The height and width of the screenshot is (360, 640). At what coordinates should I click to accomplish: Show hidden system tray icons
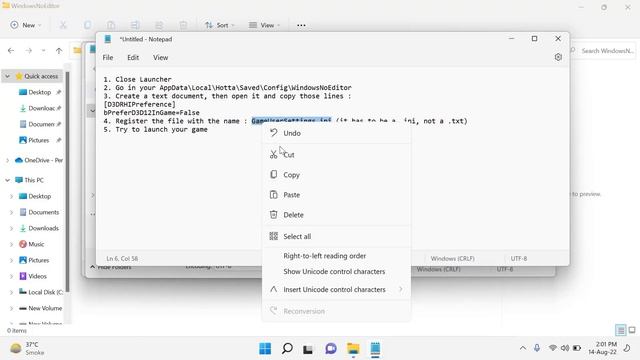point(522,348)
